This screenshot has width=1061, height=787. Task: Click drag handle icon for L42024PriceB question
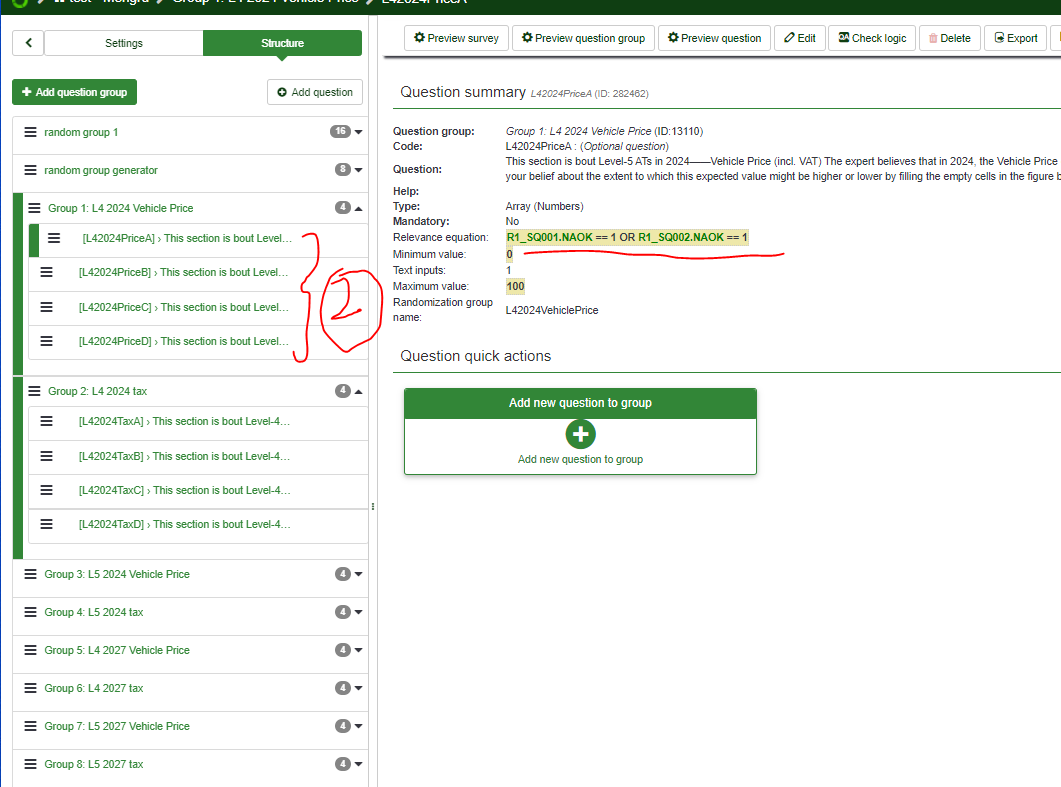pyautogui.click(x=46, y=272)
